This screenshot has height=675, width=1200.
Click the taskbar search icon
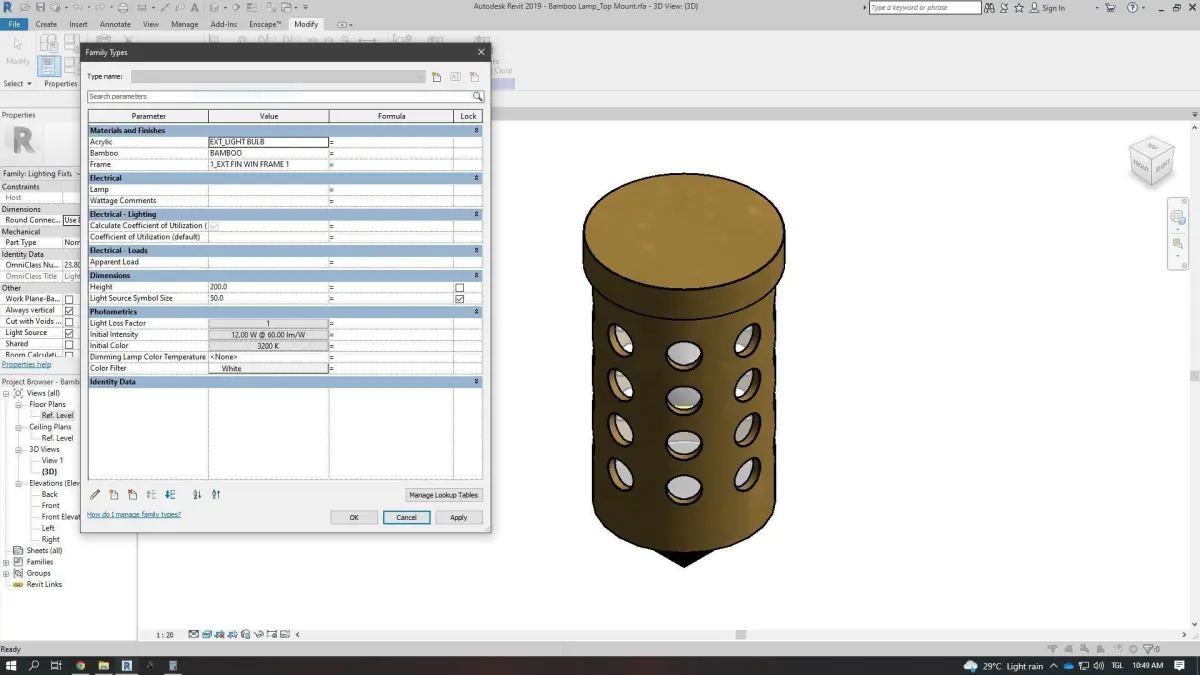(34, 665)
